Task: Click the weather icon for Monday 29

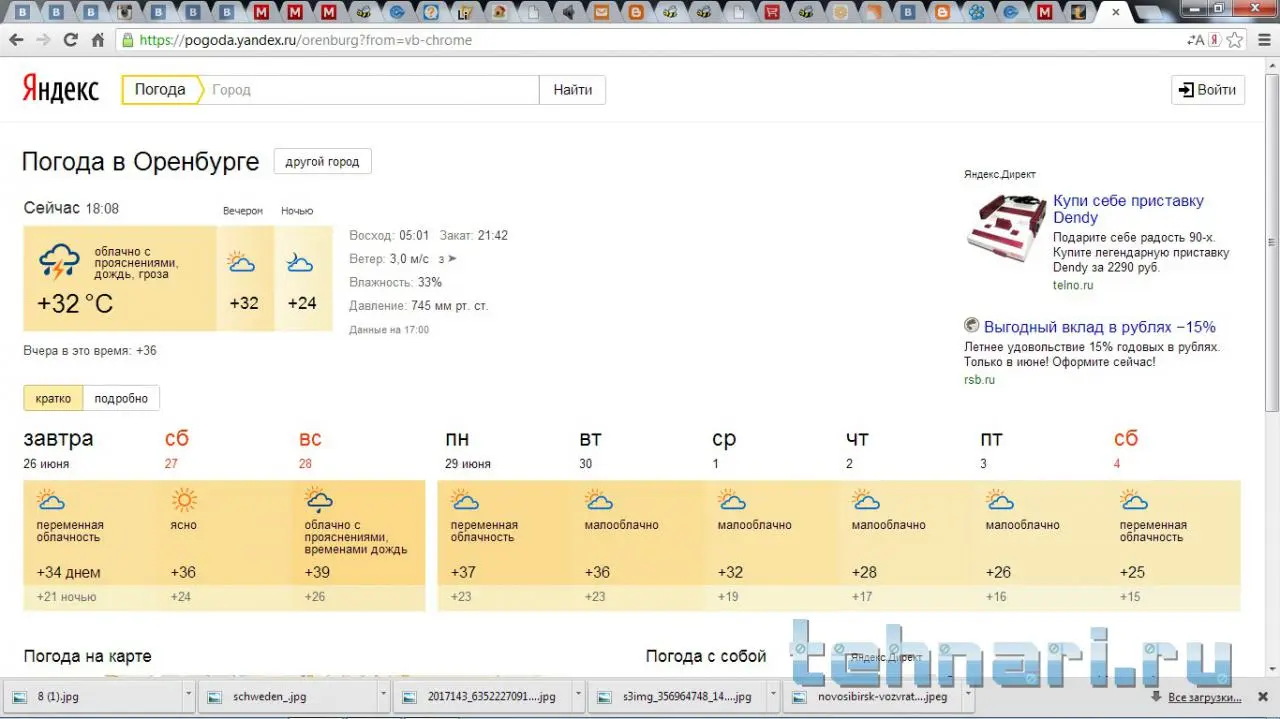Action: [x=464, y=500]
